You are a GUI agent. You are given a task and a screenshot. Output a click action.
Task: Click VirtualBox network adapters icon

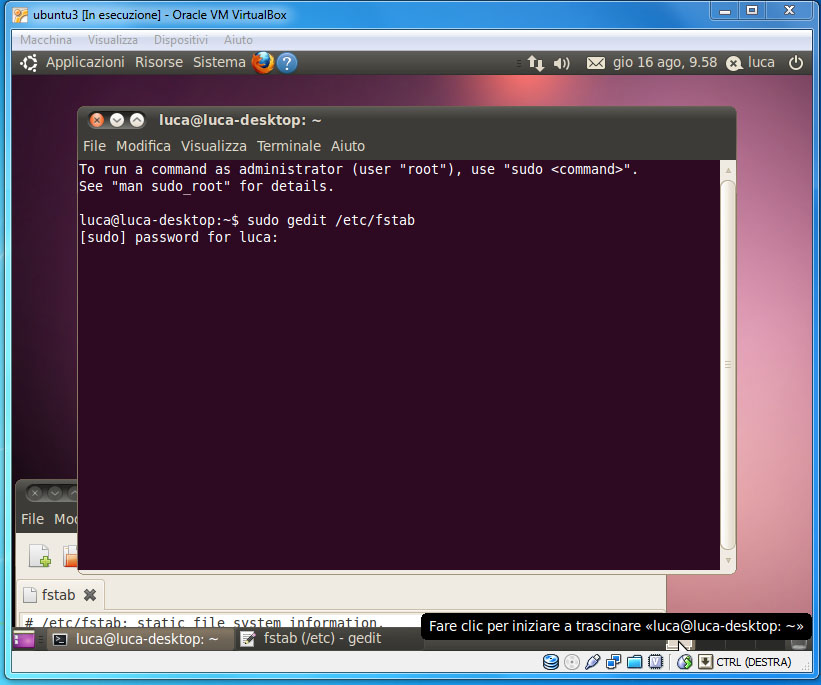click(613, 662)
